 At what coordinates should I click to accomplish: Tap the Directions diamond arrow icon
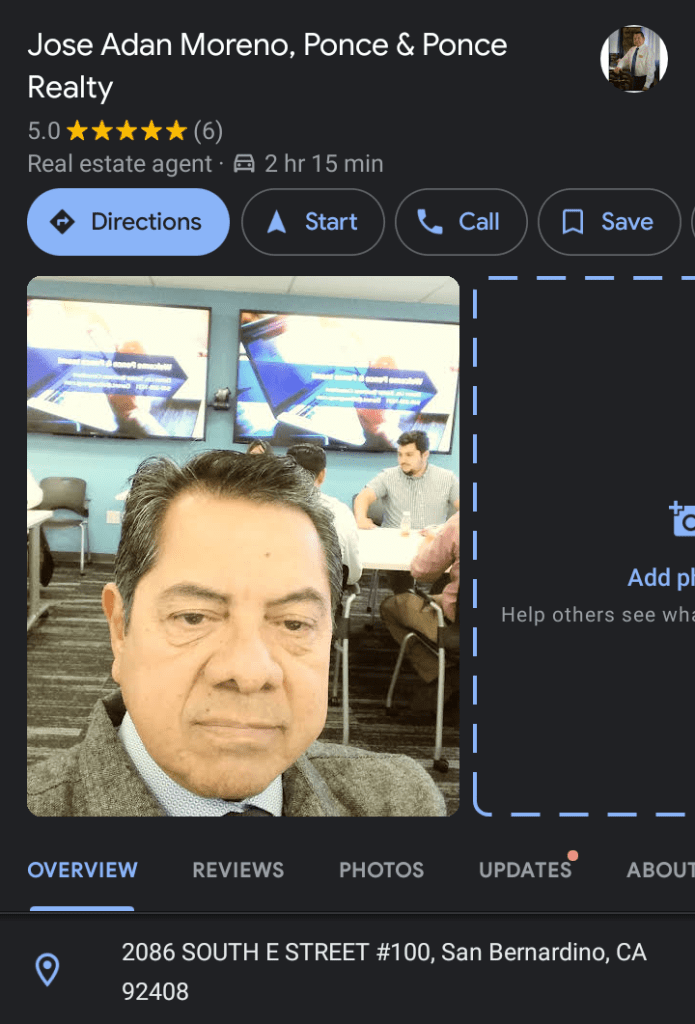pyautogui.click(x=63, y=222)
